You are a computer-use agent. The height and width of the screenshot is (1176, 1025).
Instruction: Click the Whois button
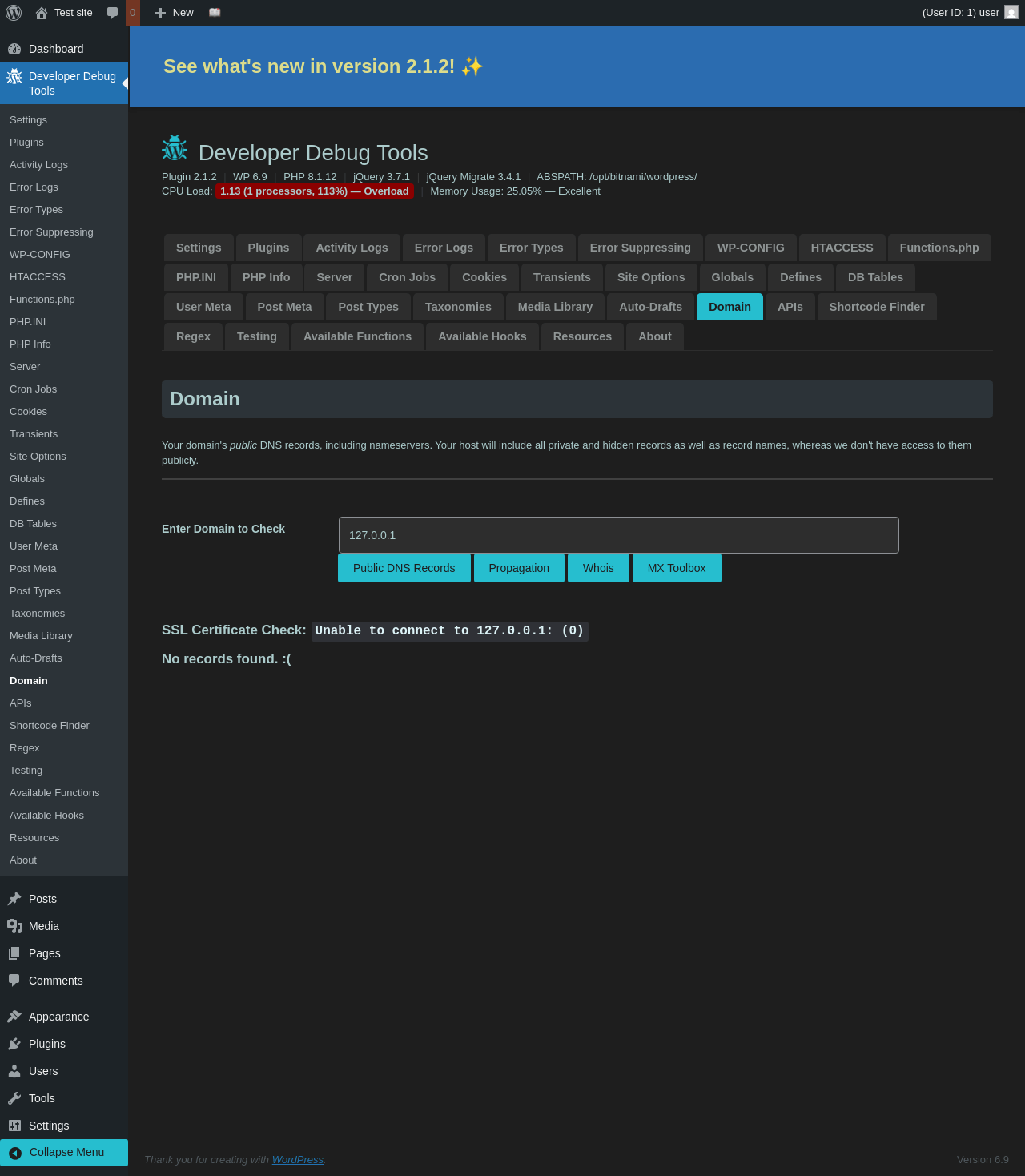click(x=598, y=568)
